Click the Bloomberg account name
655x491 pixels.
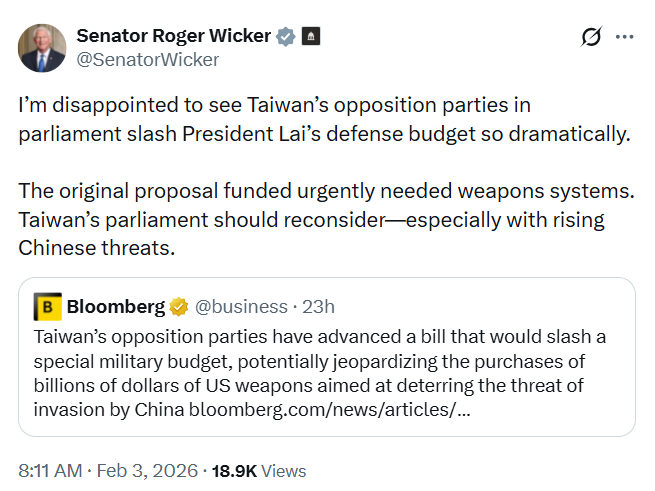[116, 305]
